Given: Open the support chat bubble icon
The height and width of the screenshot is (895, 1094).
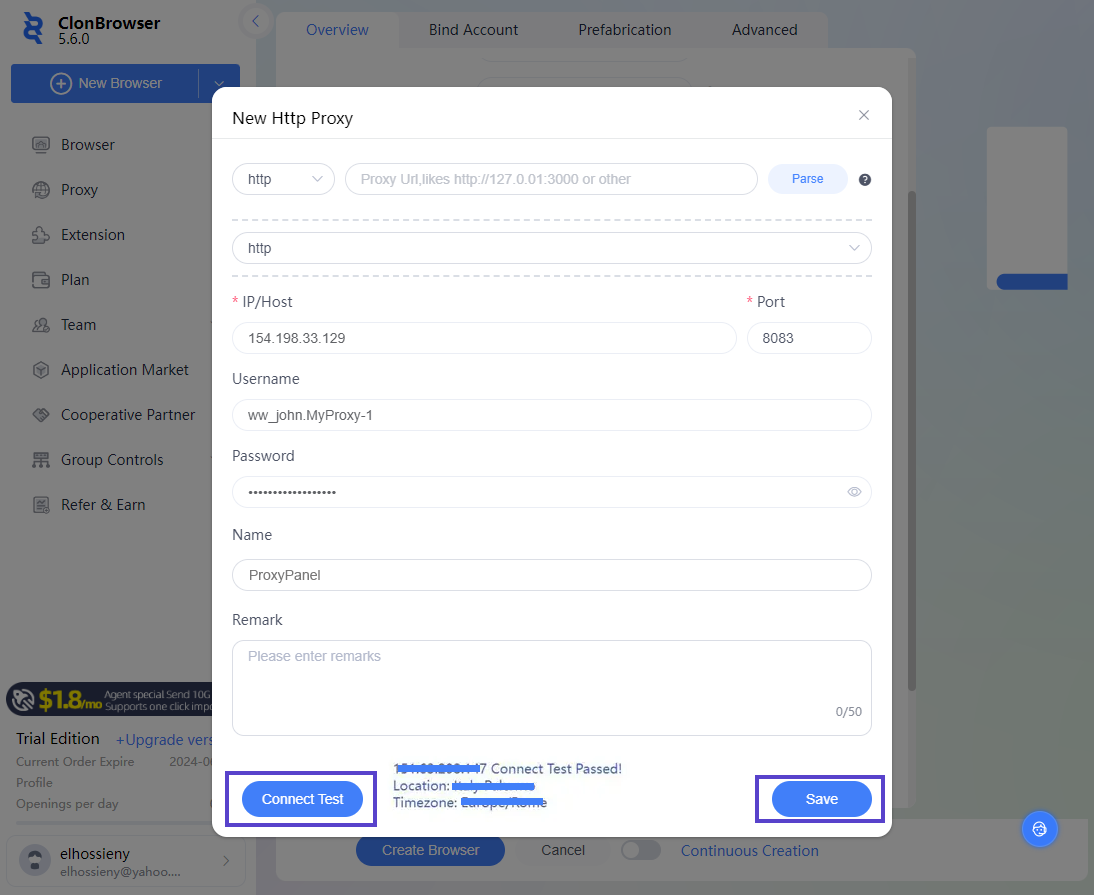Looking at the screenshot, I should point(1039,829).
